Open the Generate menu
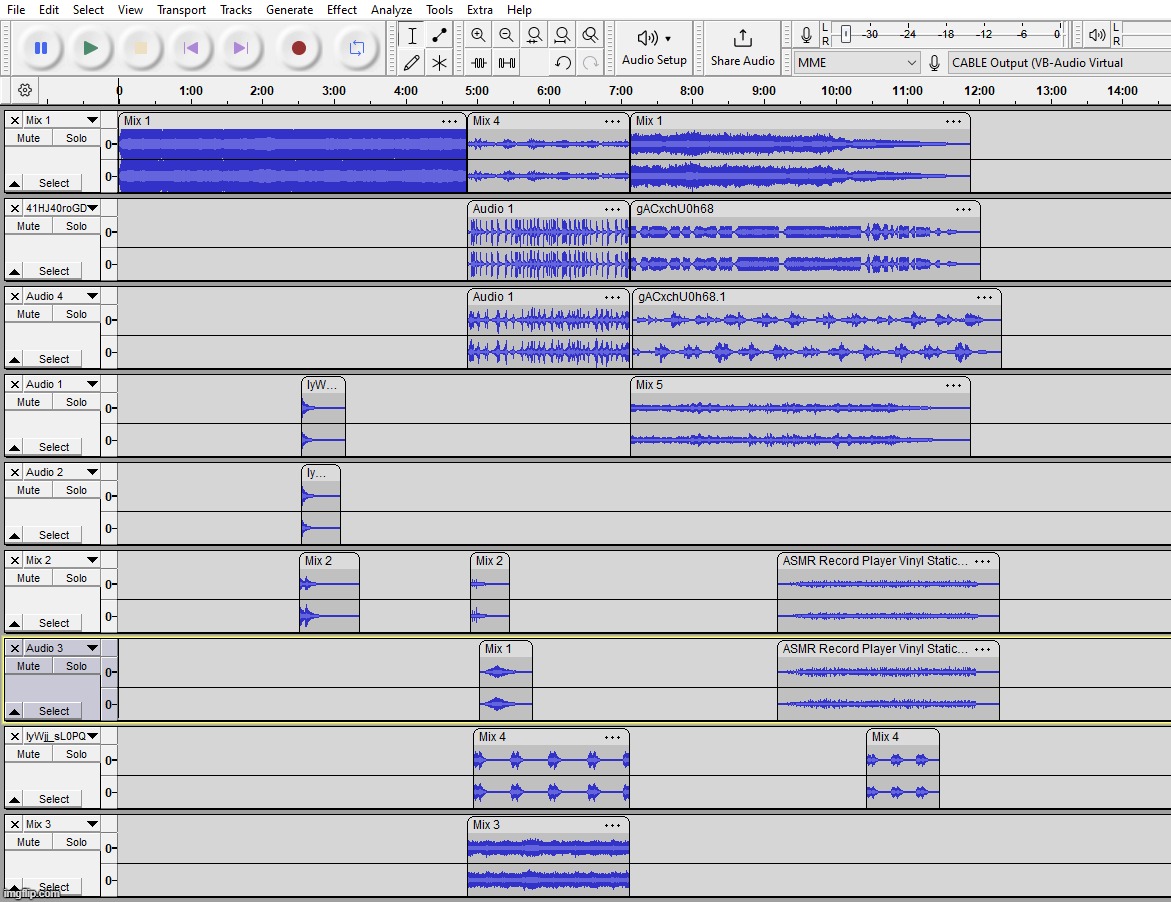The image size is (1171, 902). click(x=290, y=9)
